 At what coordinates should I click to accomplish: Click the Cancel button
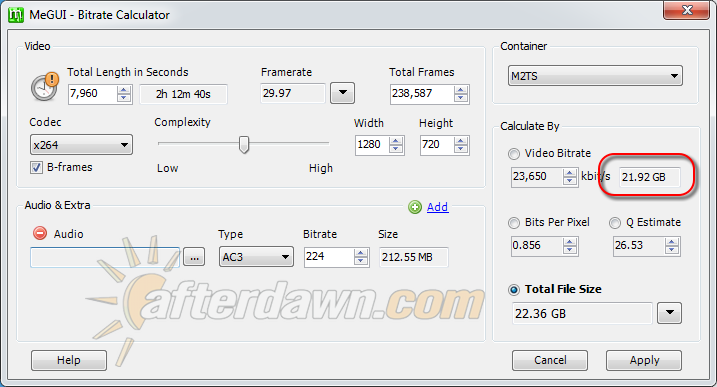[x=550, y=360]
